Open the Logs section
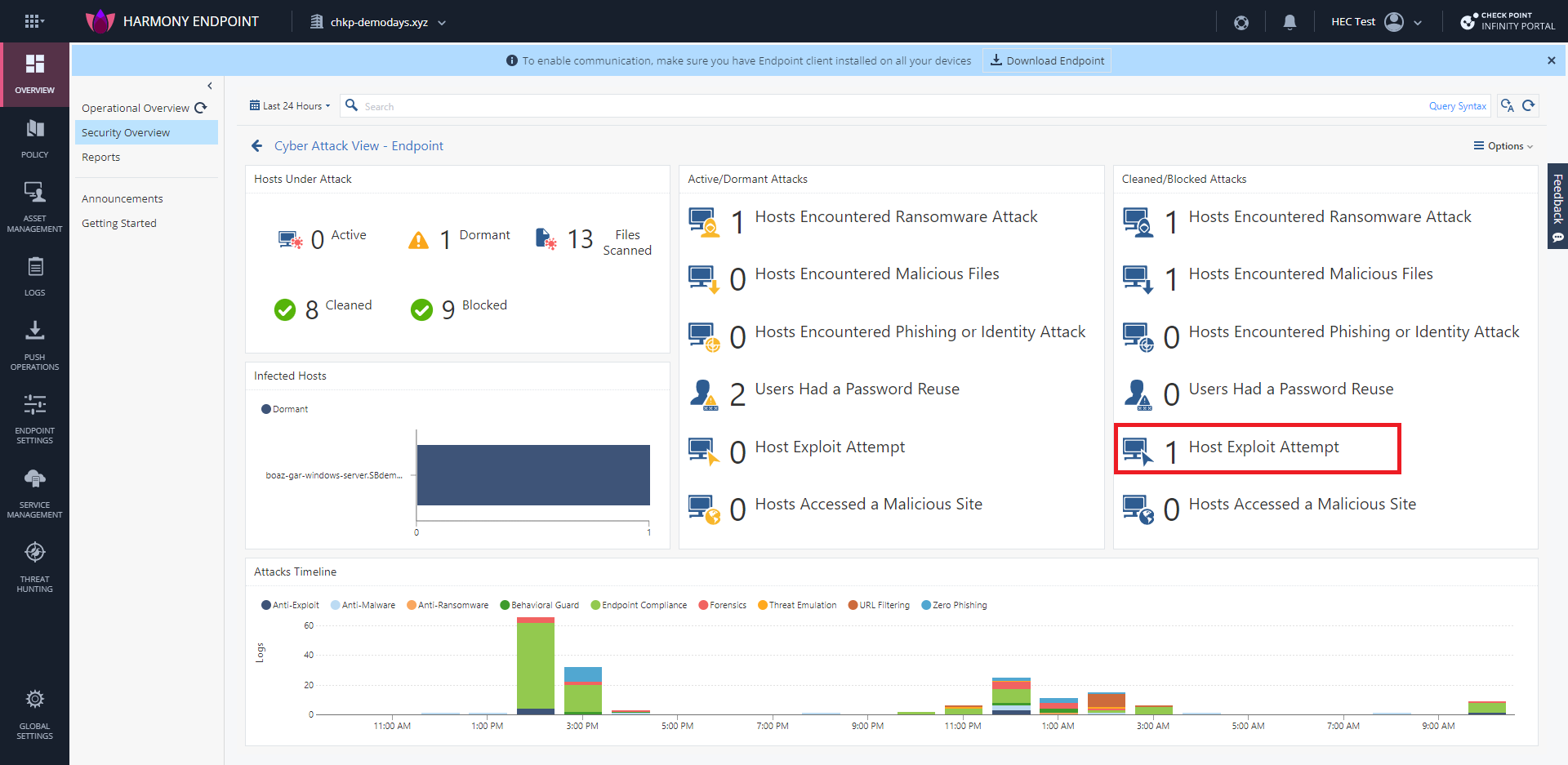Screen dimensions: 1568x765 34,276
